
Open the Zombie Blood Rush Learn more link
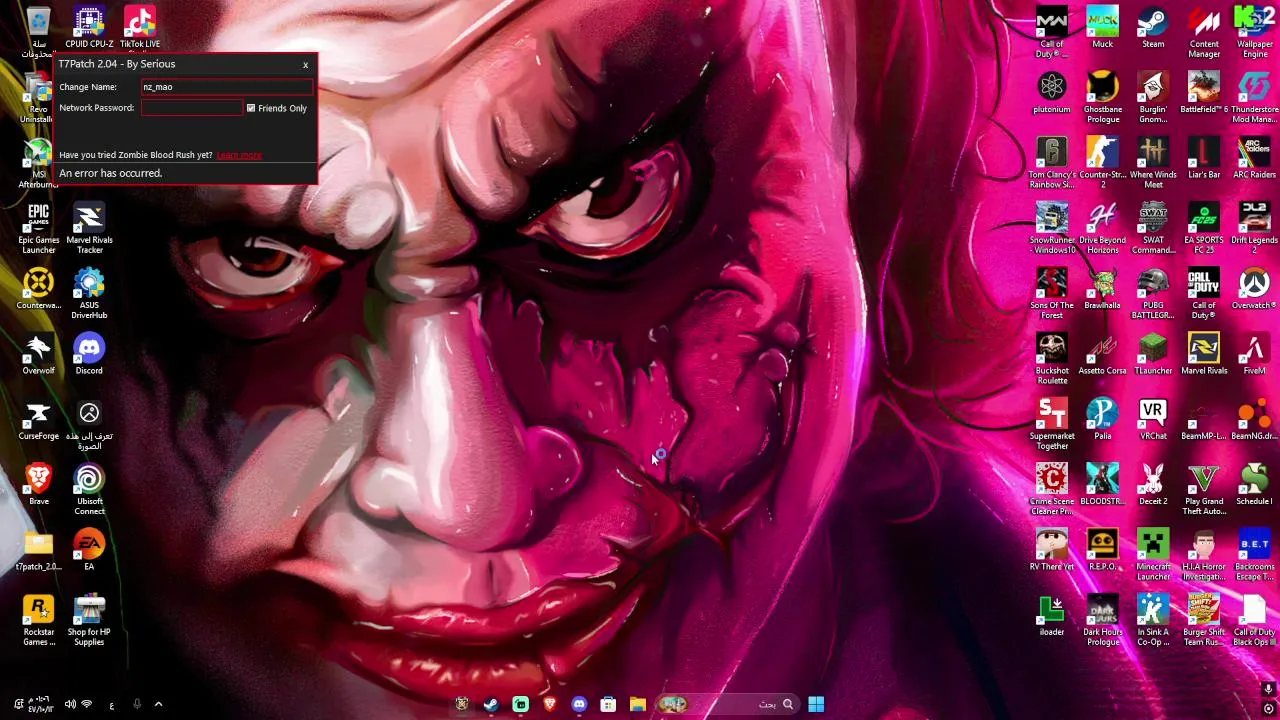click(x=239, y=155)
